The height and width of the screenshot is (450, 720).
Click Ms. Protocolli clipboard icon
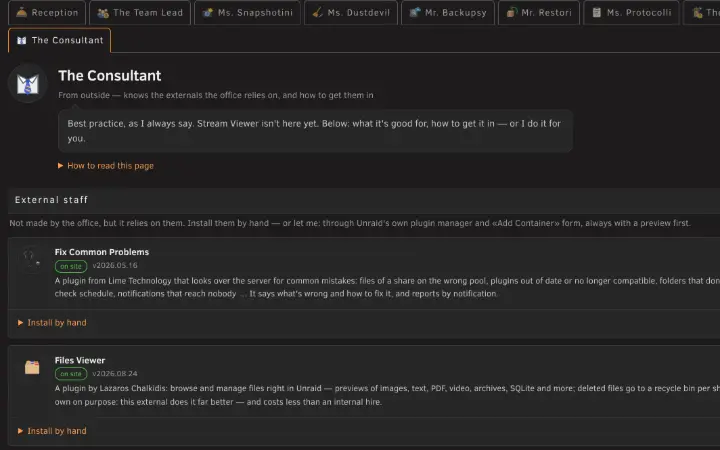click(x=596, y=13)
